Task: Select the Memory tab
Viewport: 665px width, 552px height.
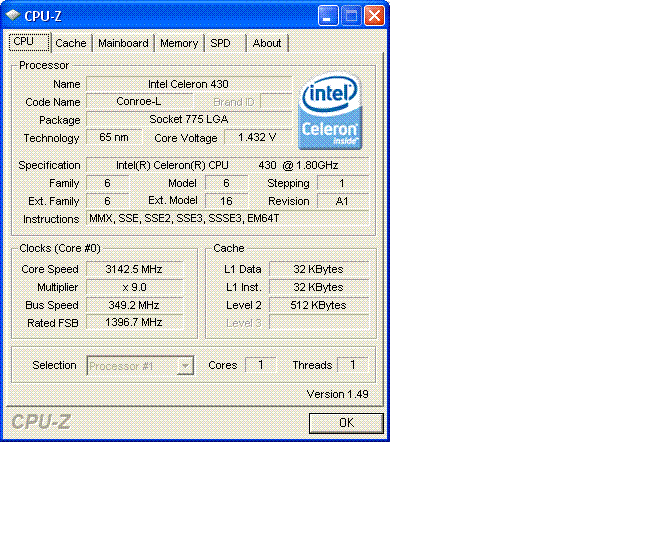Action: click(x=179, y=43)
